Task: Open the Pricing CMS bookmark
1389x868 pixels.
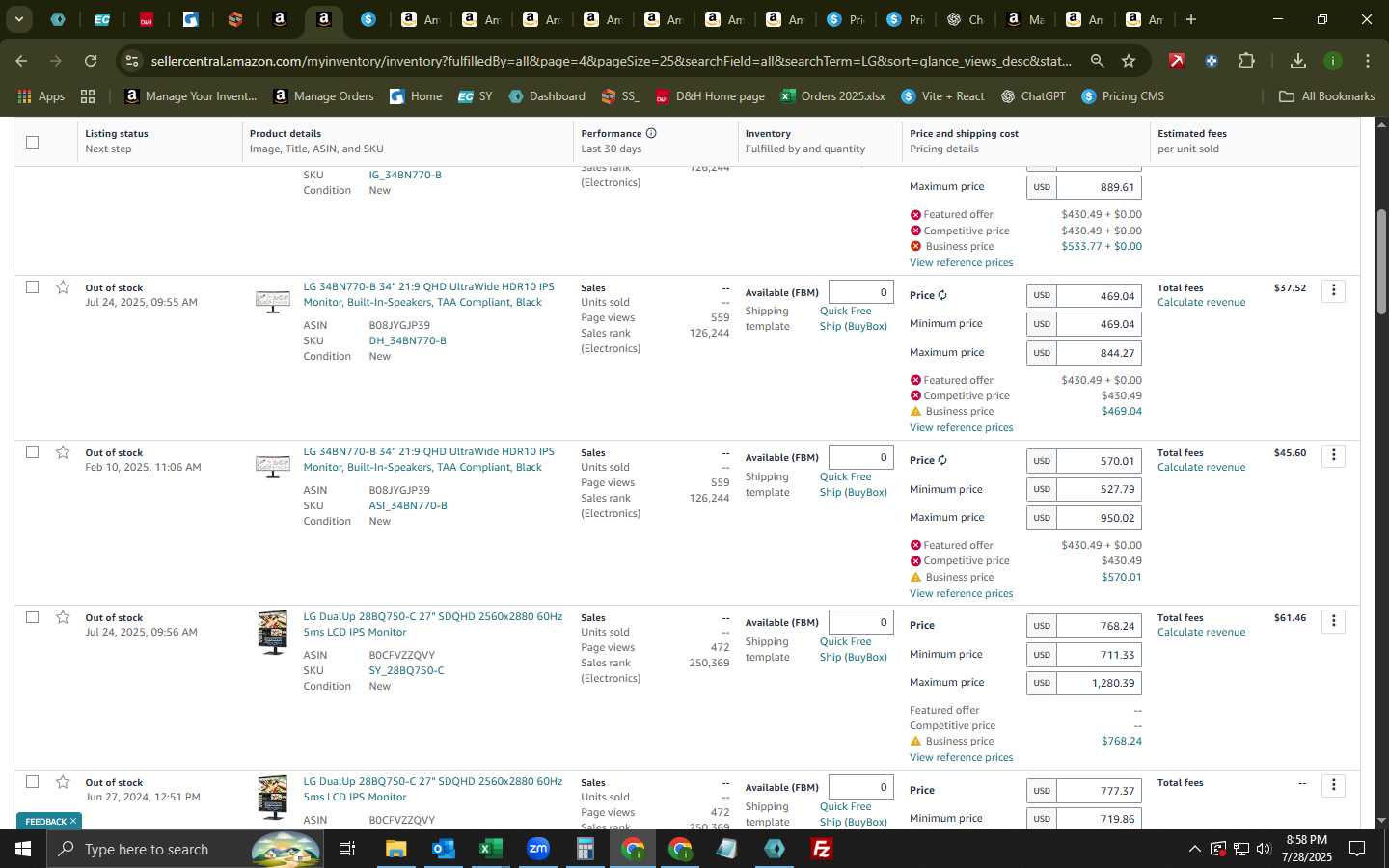Action: [x=1123, y=96]
